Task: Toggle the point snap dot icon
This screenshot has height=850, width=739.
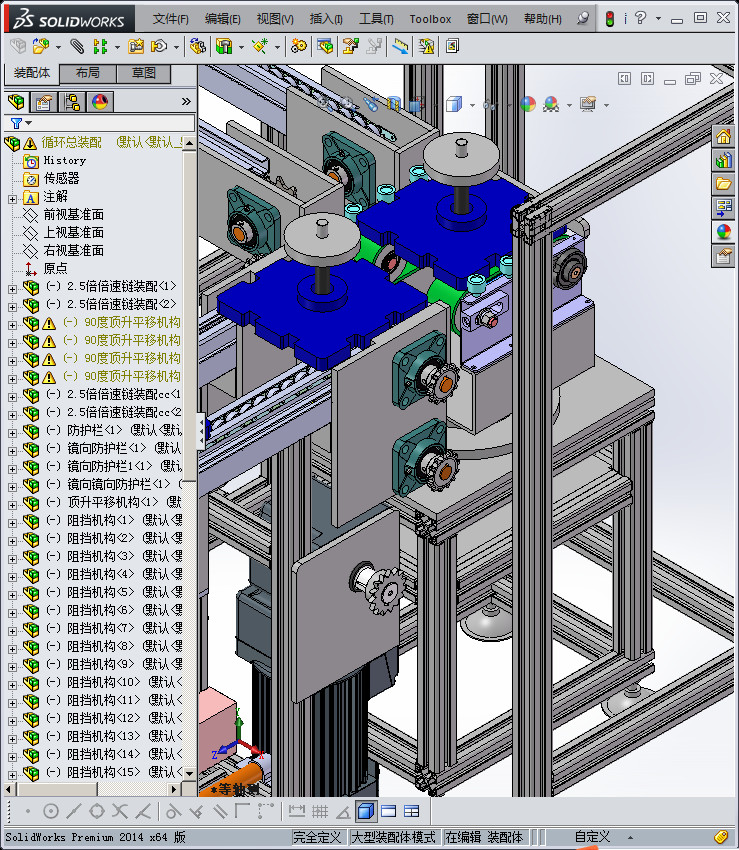Action: tap(28, 812)
